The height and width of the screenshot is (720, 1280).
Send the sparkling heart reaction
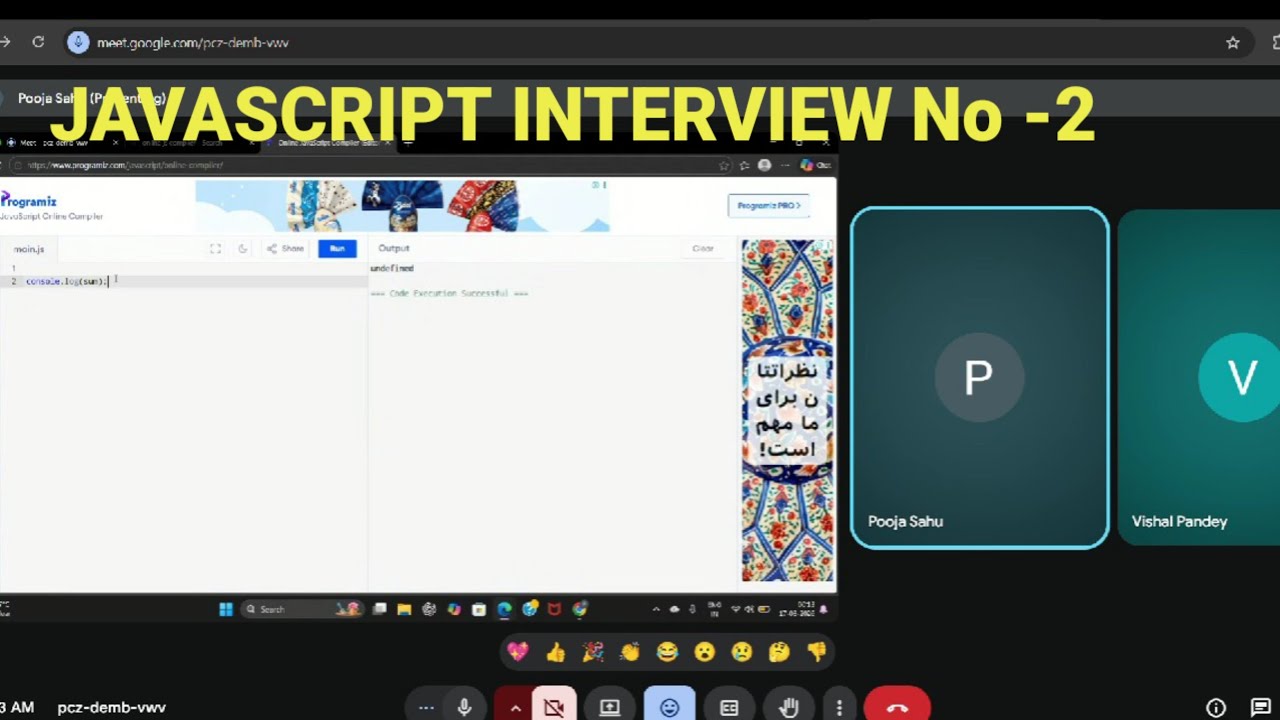pos(517,652)
